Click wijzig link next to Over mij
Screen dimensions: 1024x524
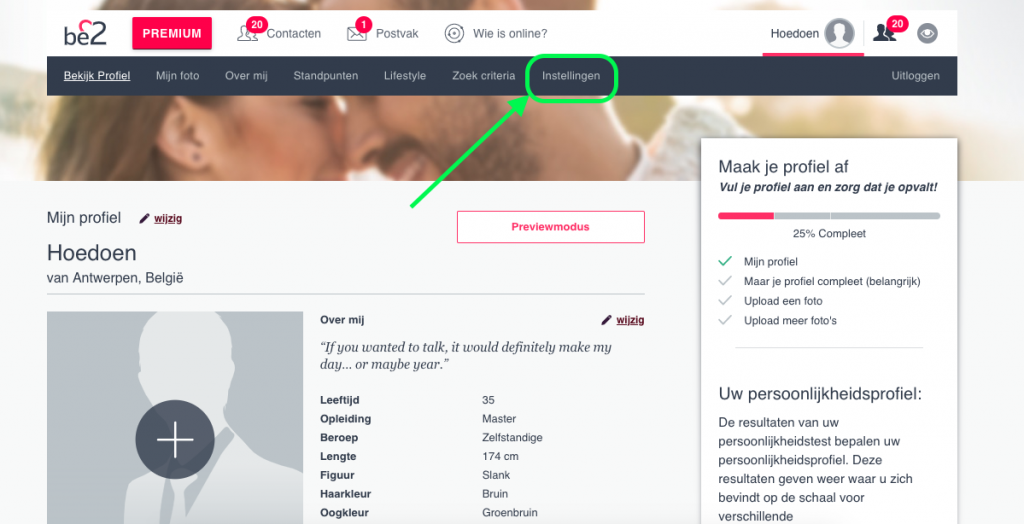pos(630,319)
